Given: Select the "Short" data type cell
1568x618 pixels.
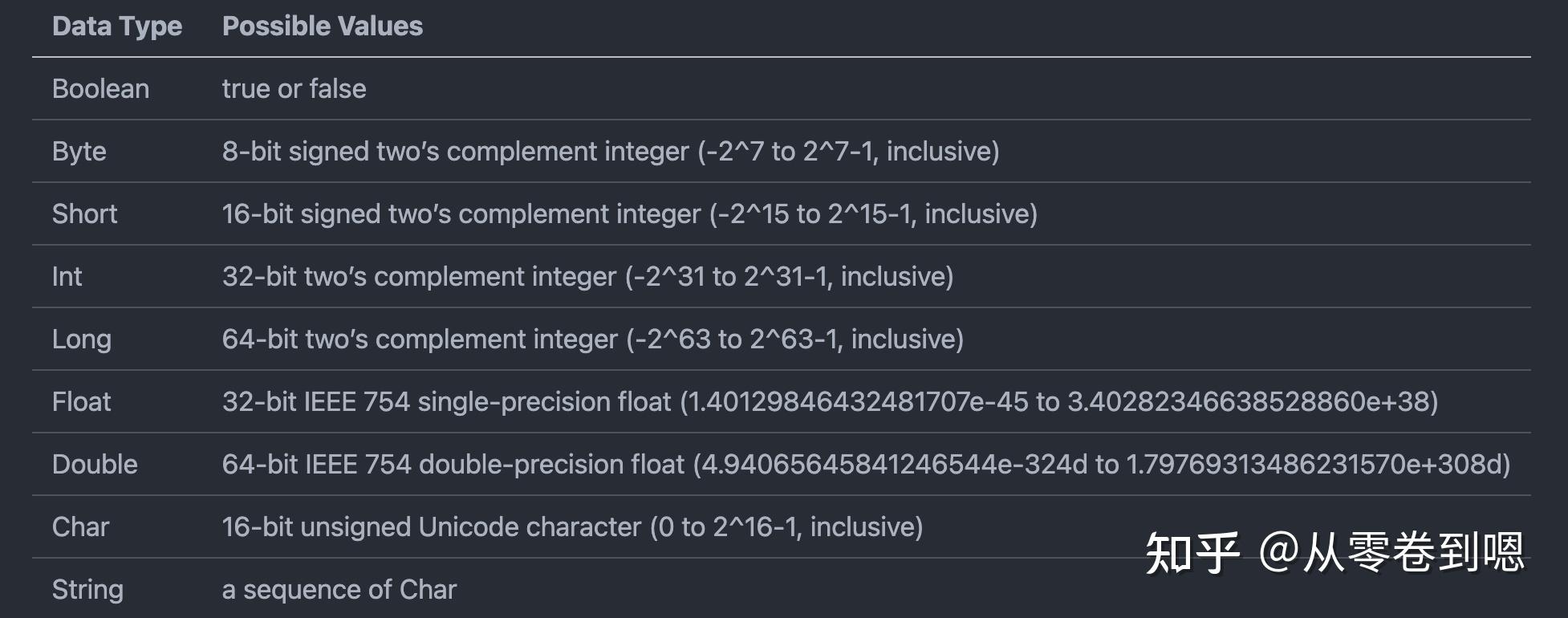Looking at the screenshot, I should coord(84,214).
